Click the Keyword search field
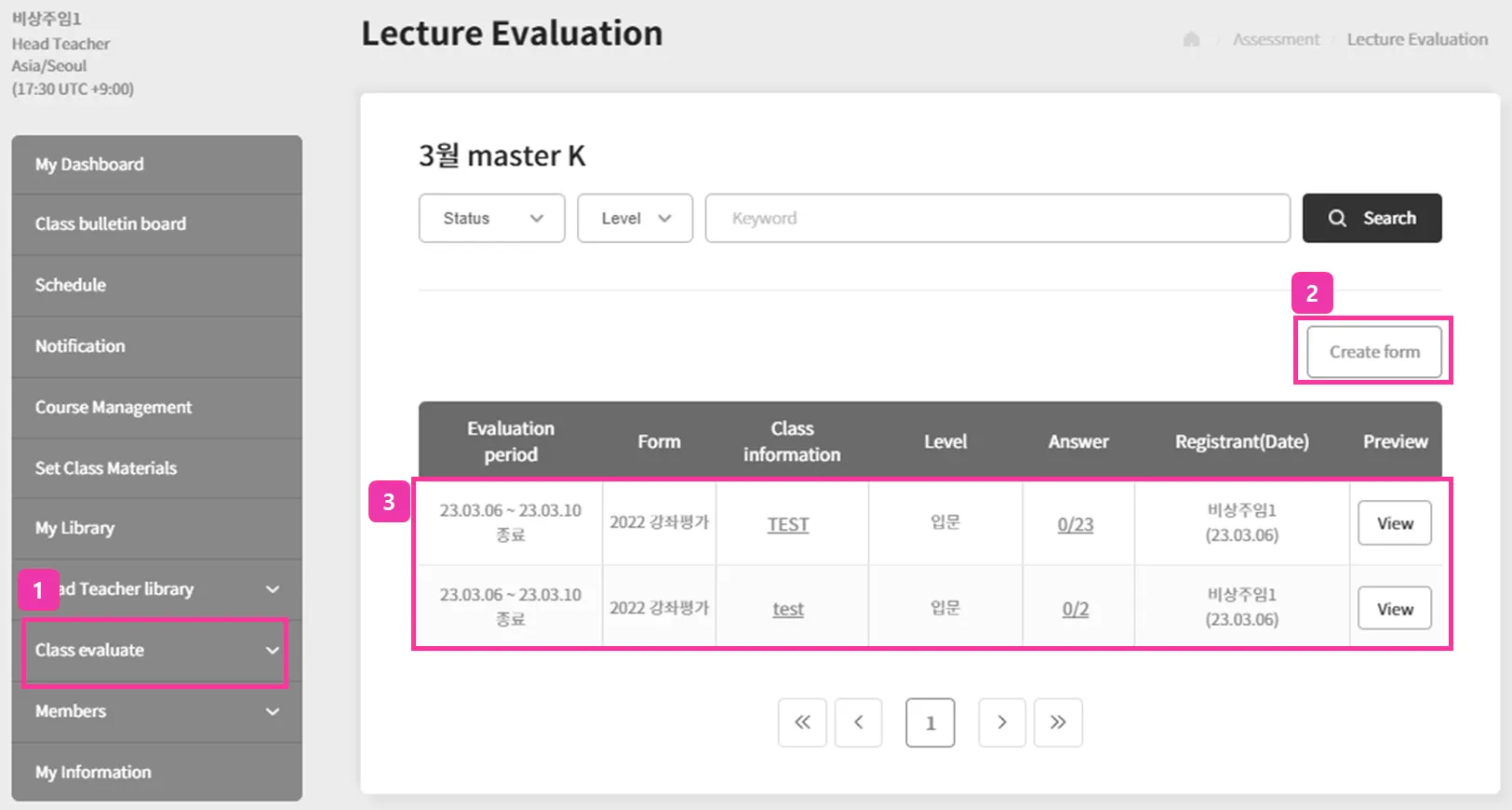 coord(997,218)
